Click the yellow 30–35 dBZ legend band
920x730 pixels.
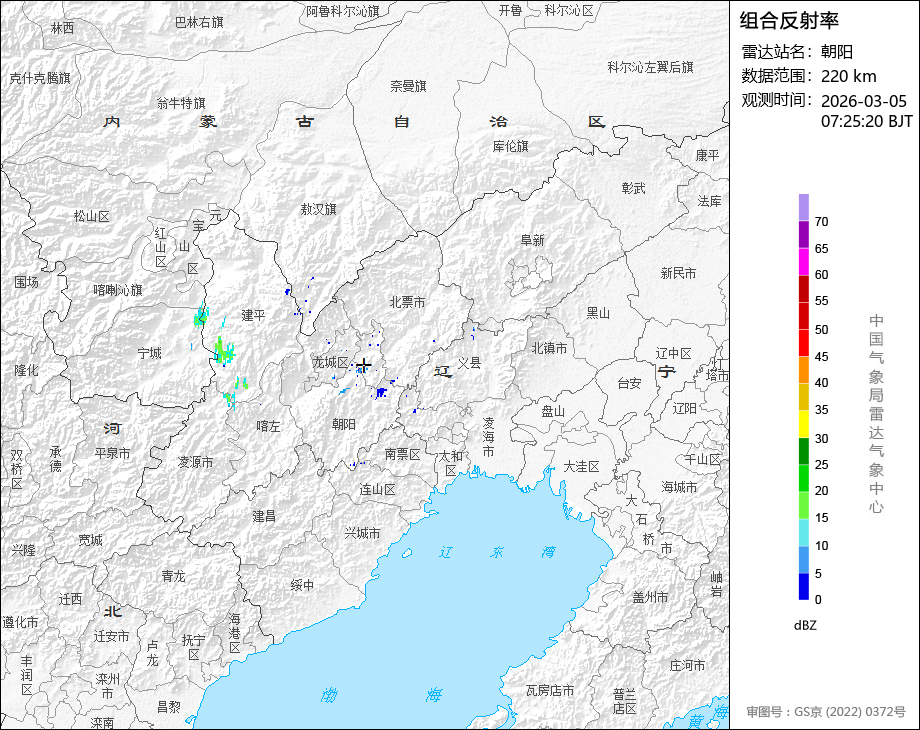pyautogui.click(x=803, y=424)
